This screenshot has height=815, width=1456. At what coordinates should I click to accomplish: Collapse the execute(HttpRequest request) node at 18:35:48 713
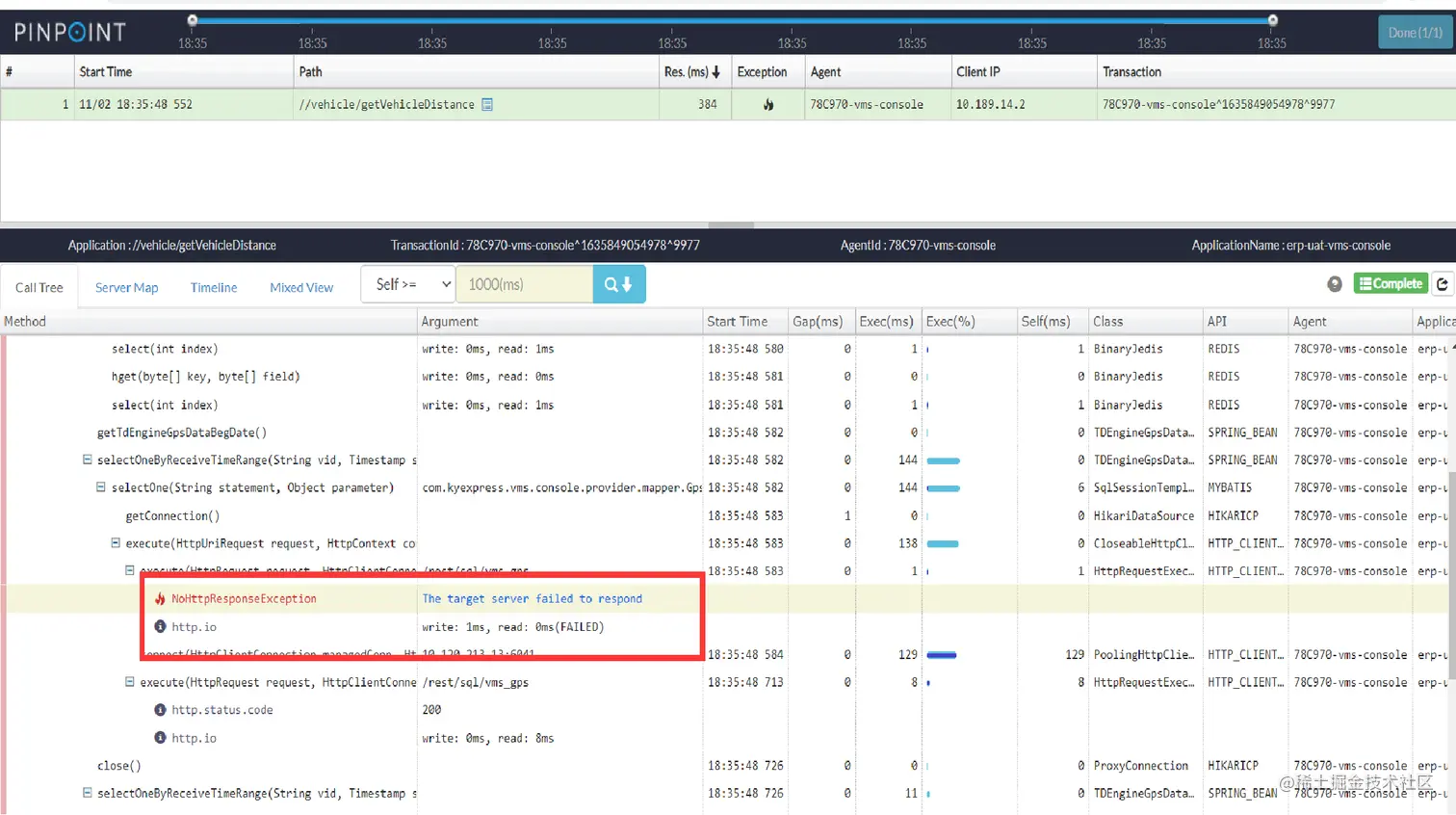pyautogui.click(x=130, y=682)
